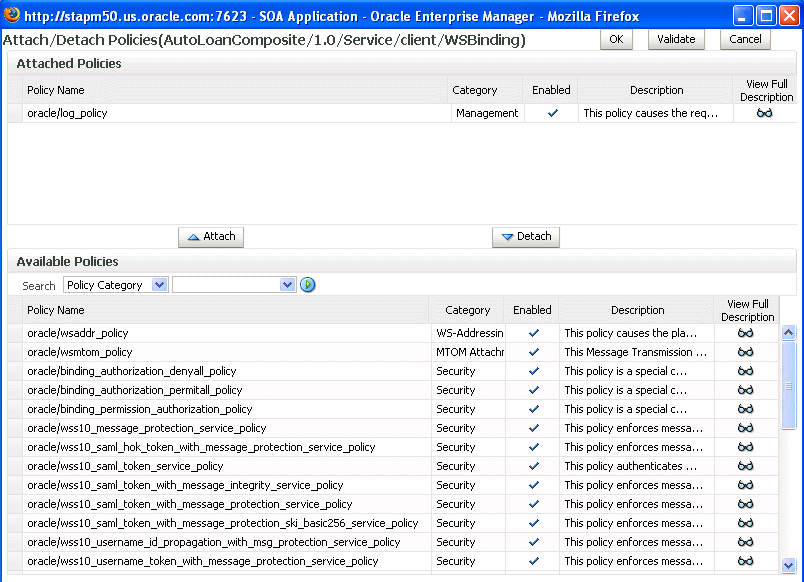The image size is (804, 582).
Task: Detach the selected policy
Action: 526,237
